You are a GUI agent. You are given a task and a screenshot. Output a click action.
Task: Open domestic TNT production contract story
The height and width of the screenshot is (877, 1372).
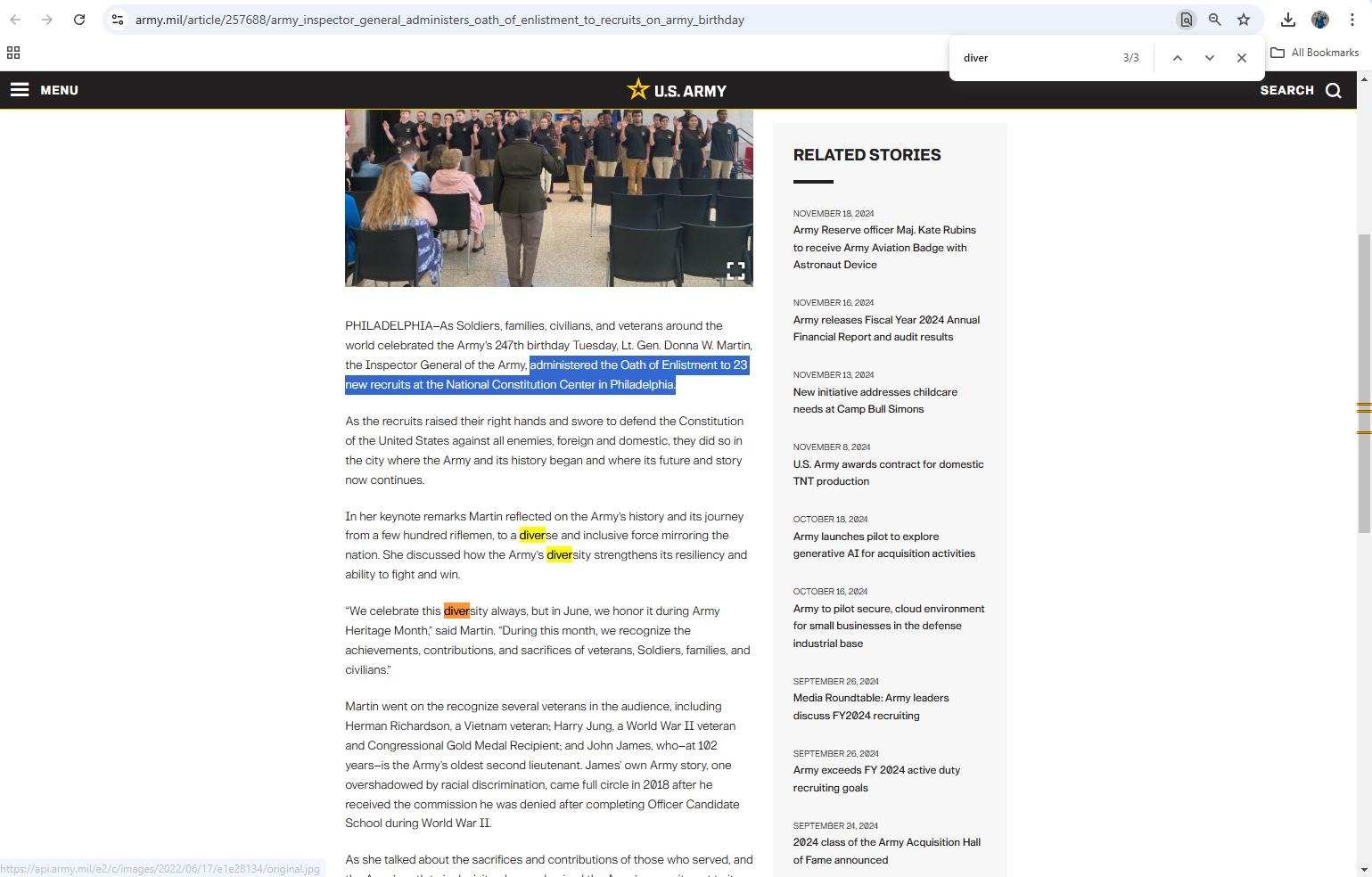click(888, 472)
